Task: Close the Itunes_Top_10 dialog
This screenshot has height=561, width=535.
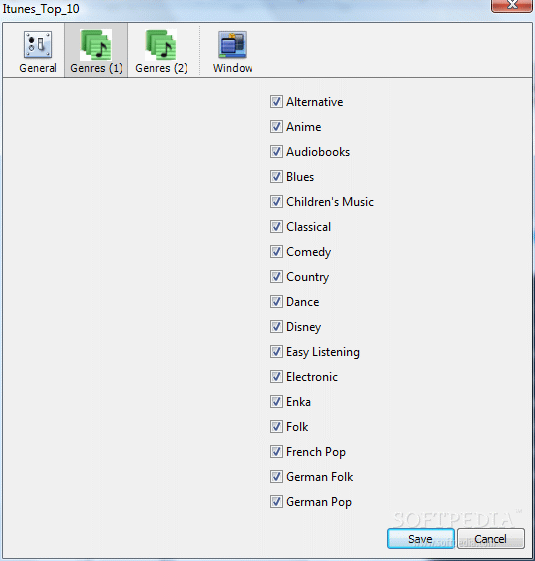Action: point(512,5)
